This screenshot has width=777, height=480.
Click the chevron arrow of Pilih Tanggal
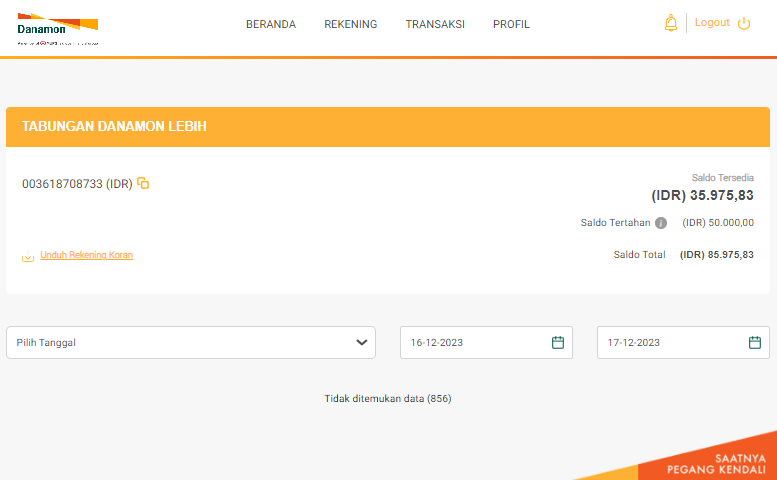[362, 342]
